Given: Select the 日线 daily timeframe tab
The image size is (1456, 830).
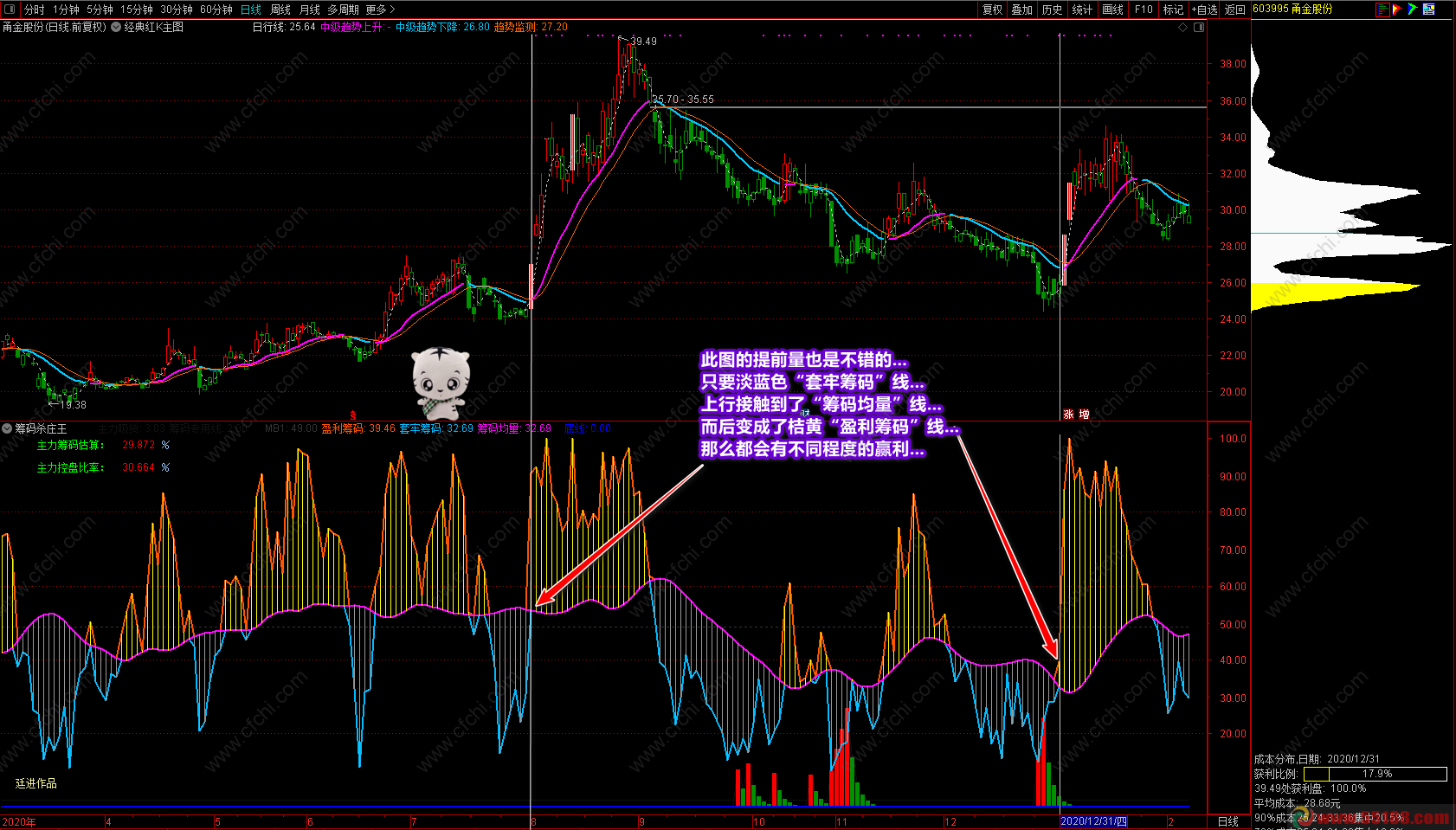Looking at the screenshot, I should 251,10.
